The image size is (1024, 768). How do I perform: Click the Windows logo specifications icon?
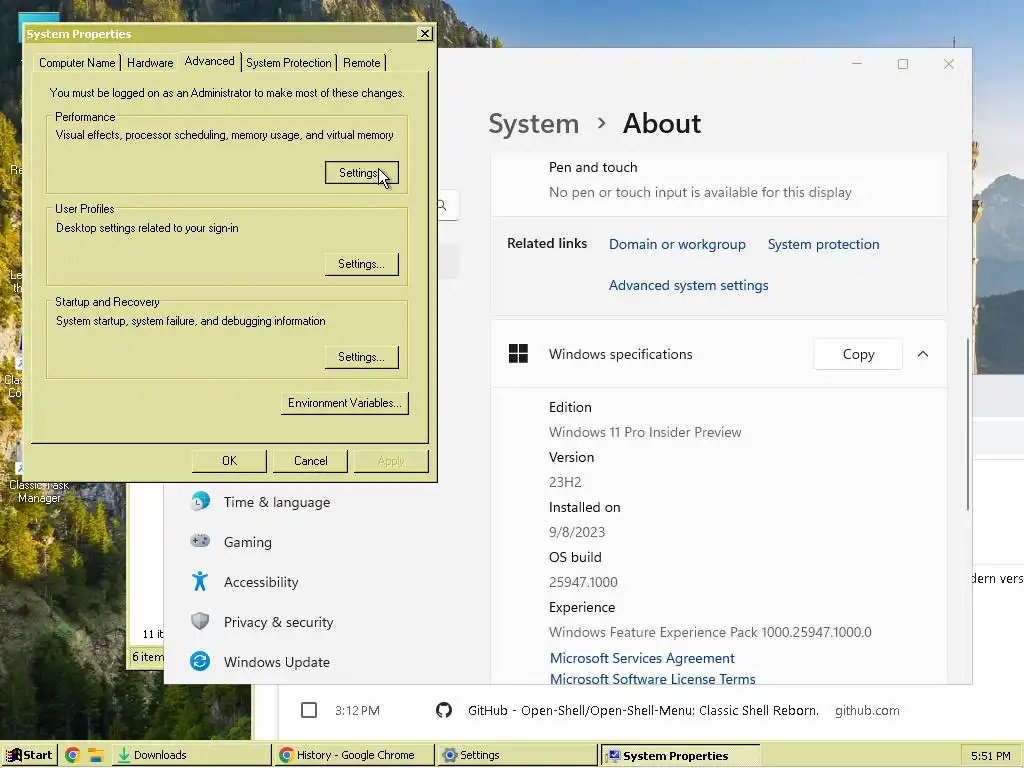[x=519, y=354]
